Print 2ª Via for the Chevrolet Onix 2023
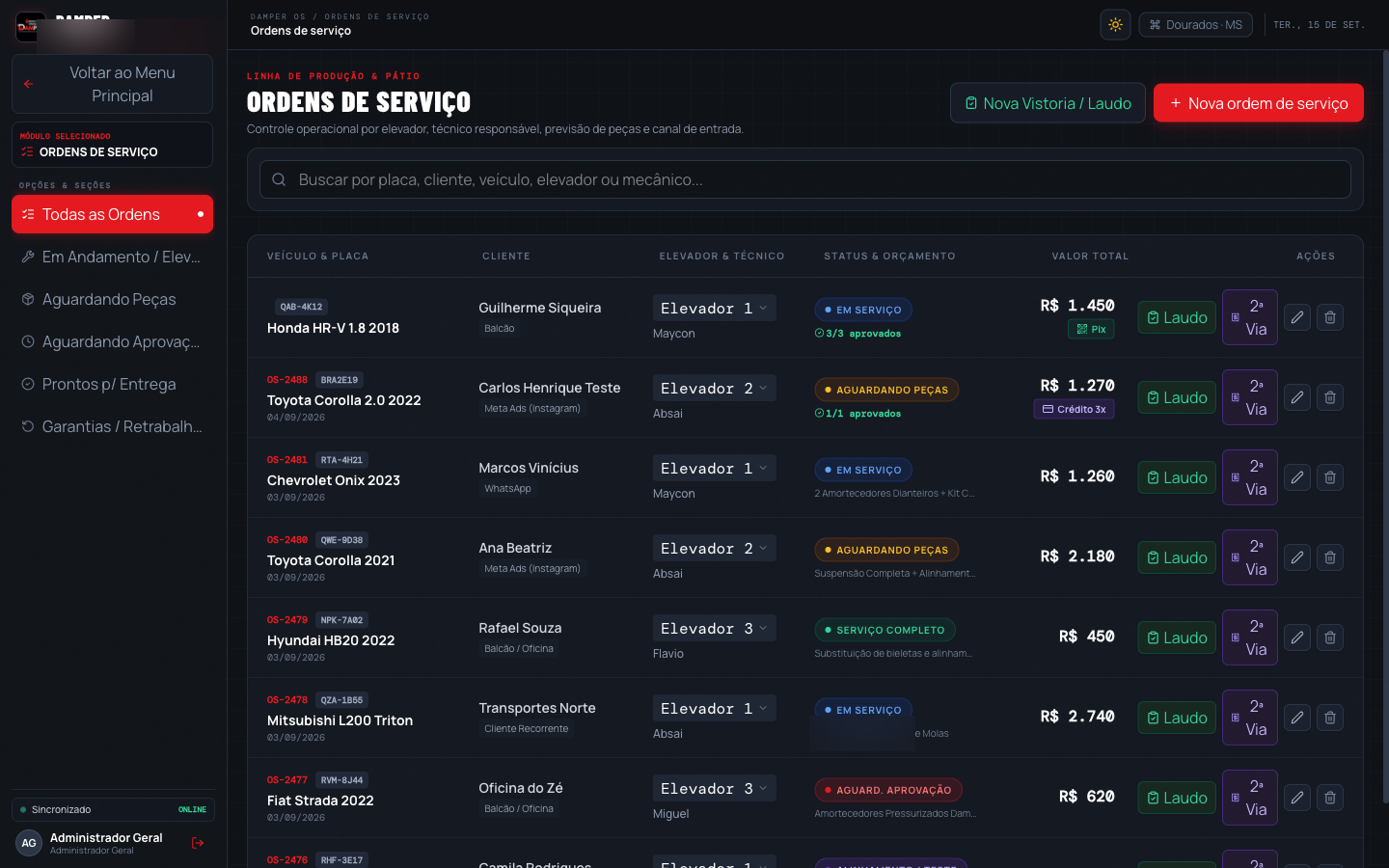 [x=1249, y=477]
